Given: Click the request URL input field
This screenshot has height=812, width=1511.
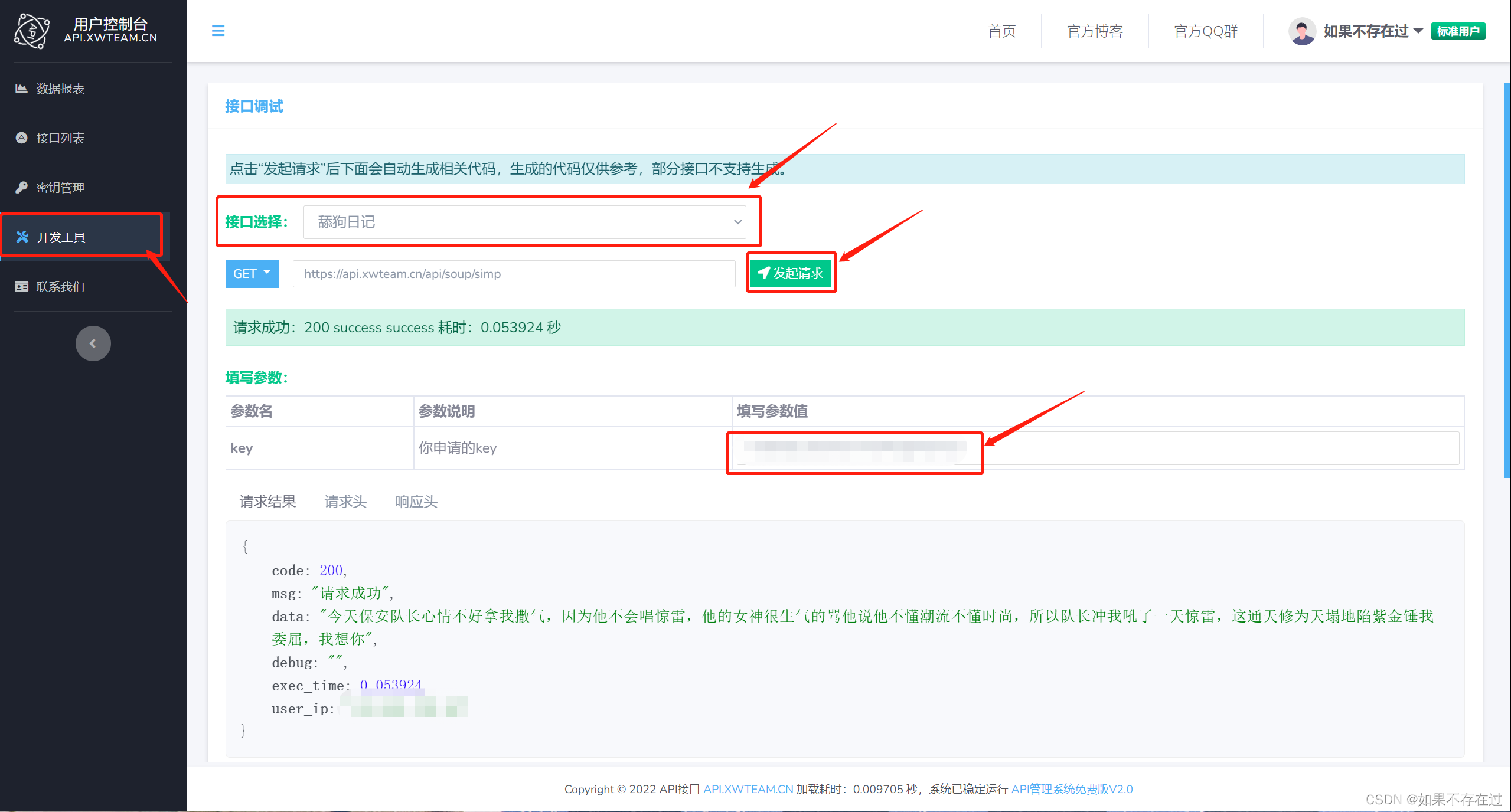Looking at the screenshot, I should tap(514, 274).
